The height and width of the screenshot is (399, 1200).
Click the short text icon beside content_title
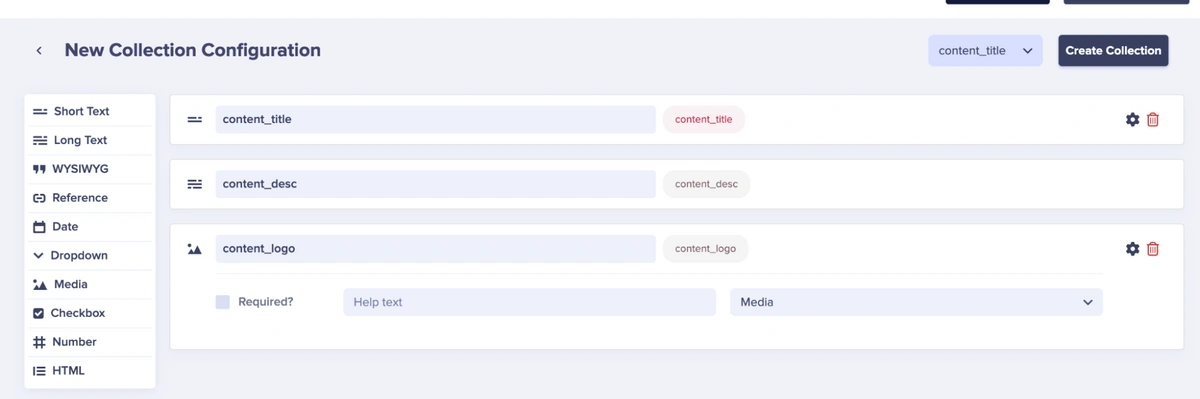point(195,119)
